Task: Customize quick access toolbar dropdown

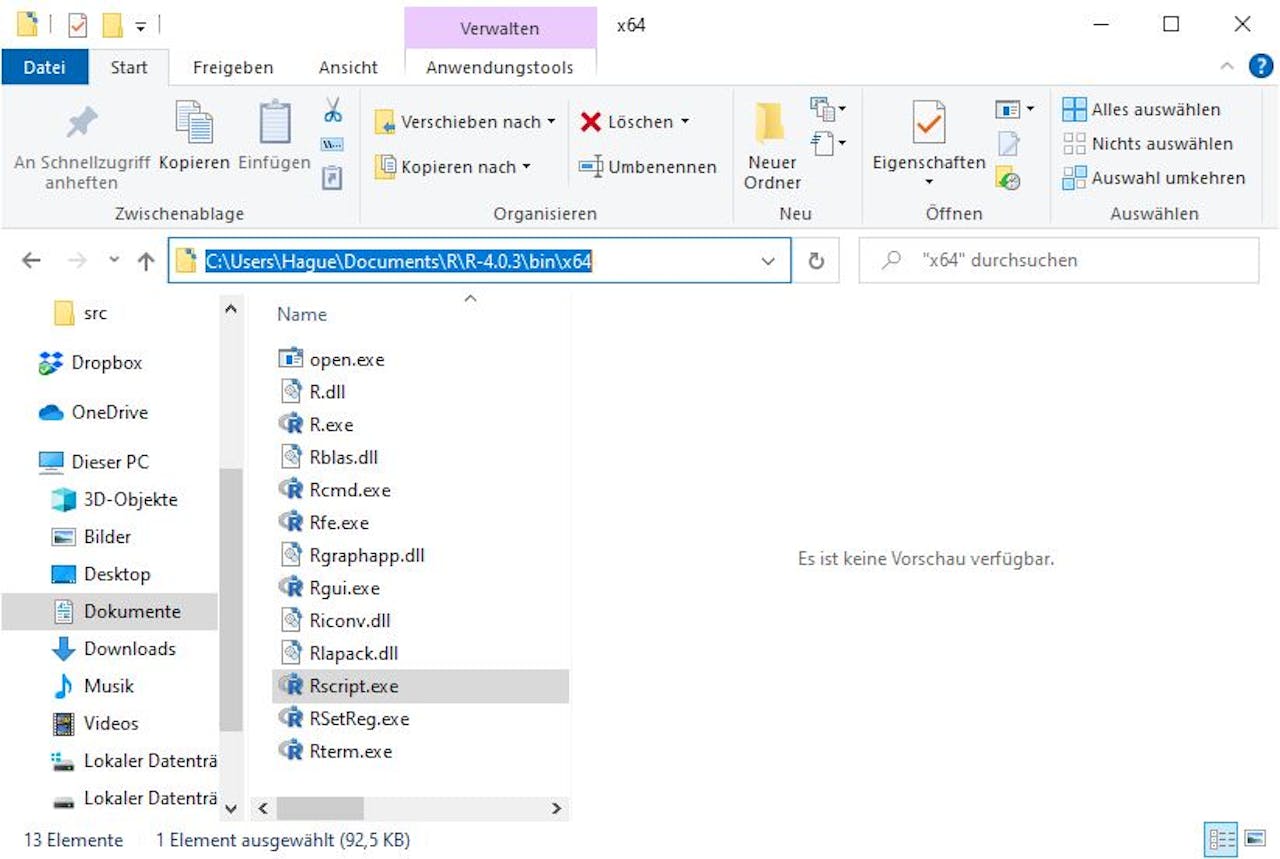Action: tap(141, 26)
